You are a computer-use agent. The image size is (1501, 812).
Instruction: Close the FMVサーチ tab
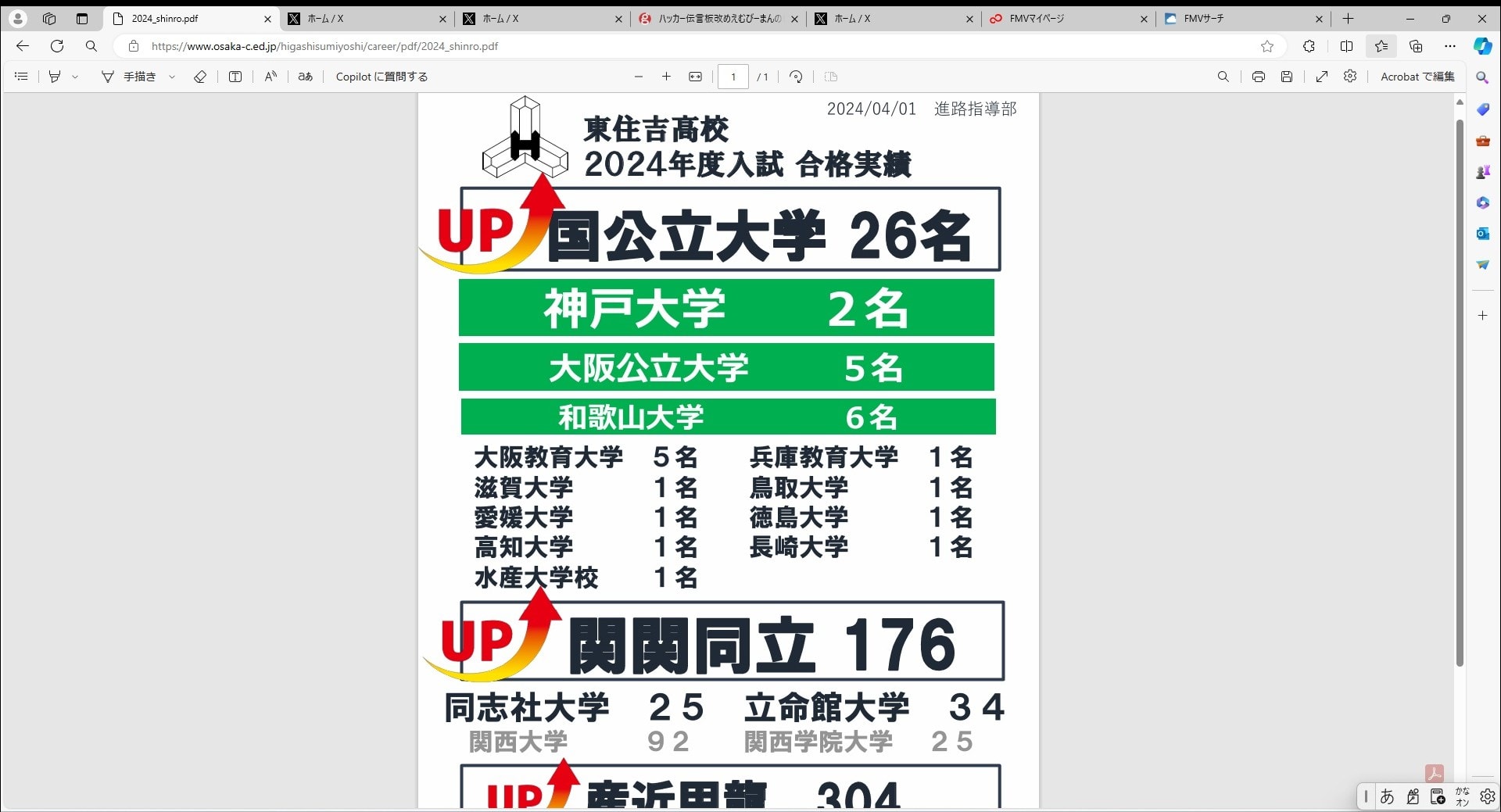(x=1319, y=19)
